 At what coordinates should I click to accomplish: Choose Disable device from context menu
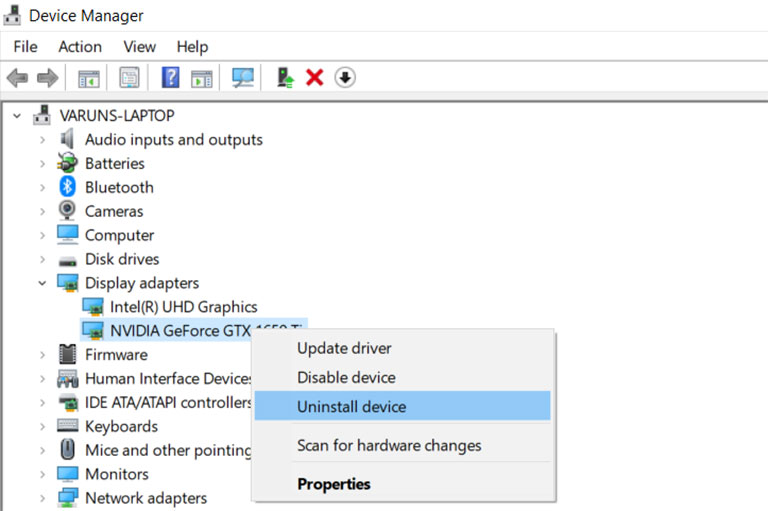pyautogui.click(x=403, y=377)
